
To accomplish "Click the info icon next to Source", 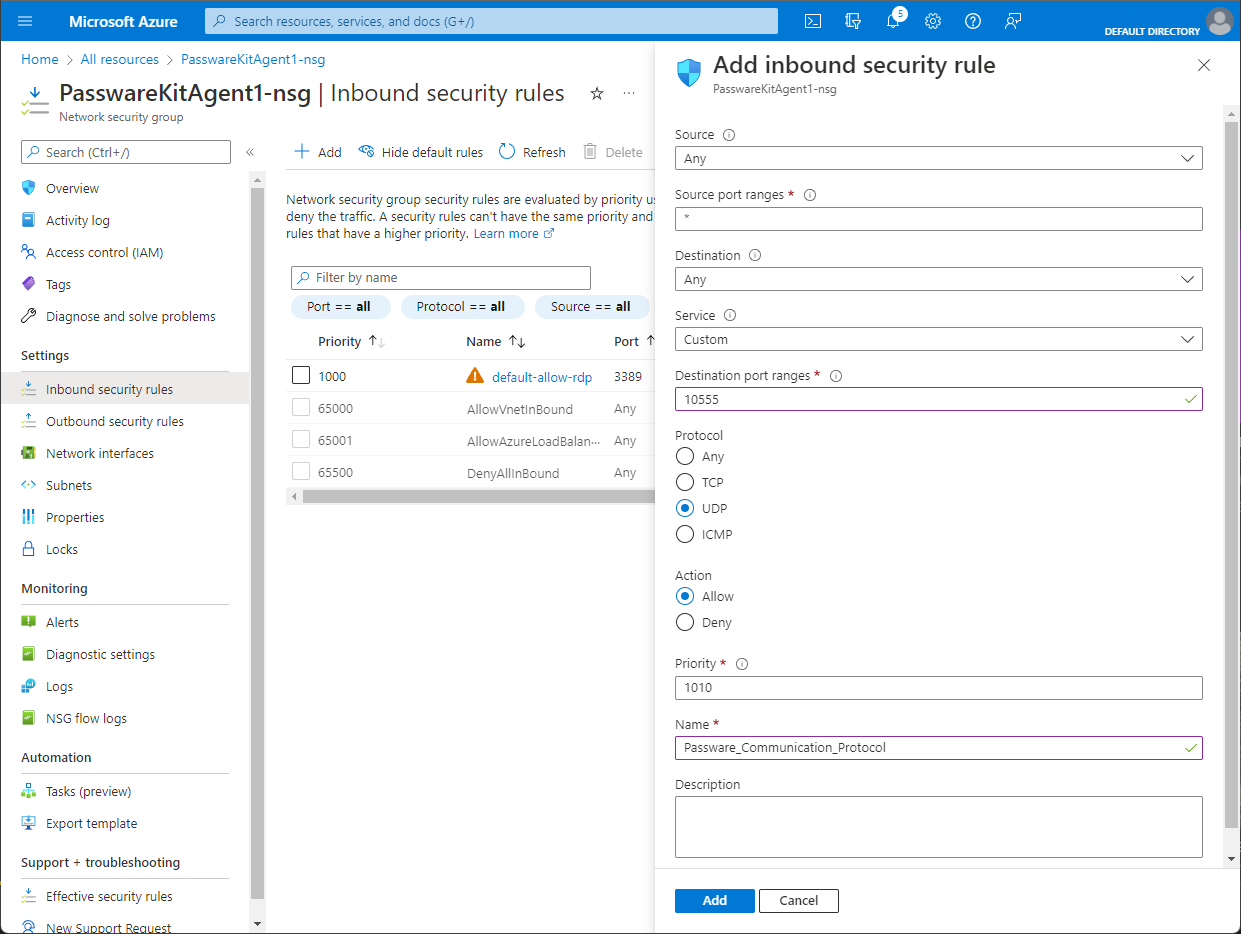I will [729, 135].
